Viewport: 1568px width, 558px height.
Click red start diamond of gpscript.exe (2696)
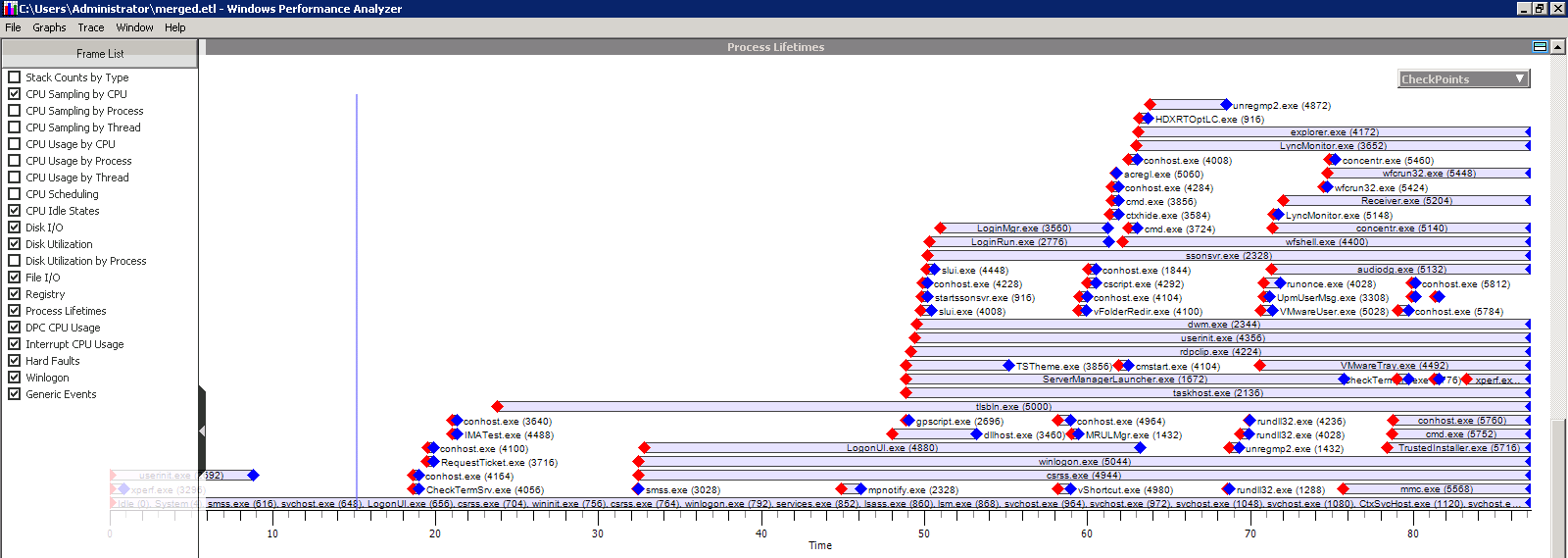coord(906,420)
